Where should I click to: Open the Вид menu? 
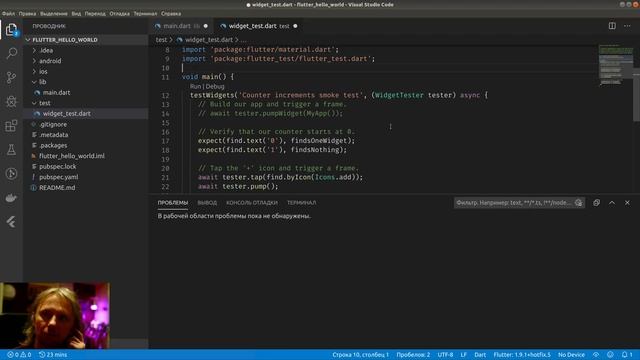click(x=76, y=13)
